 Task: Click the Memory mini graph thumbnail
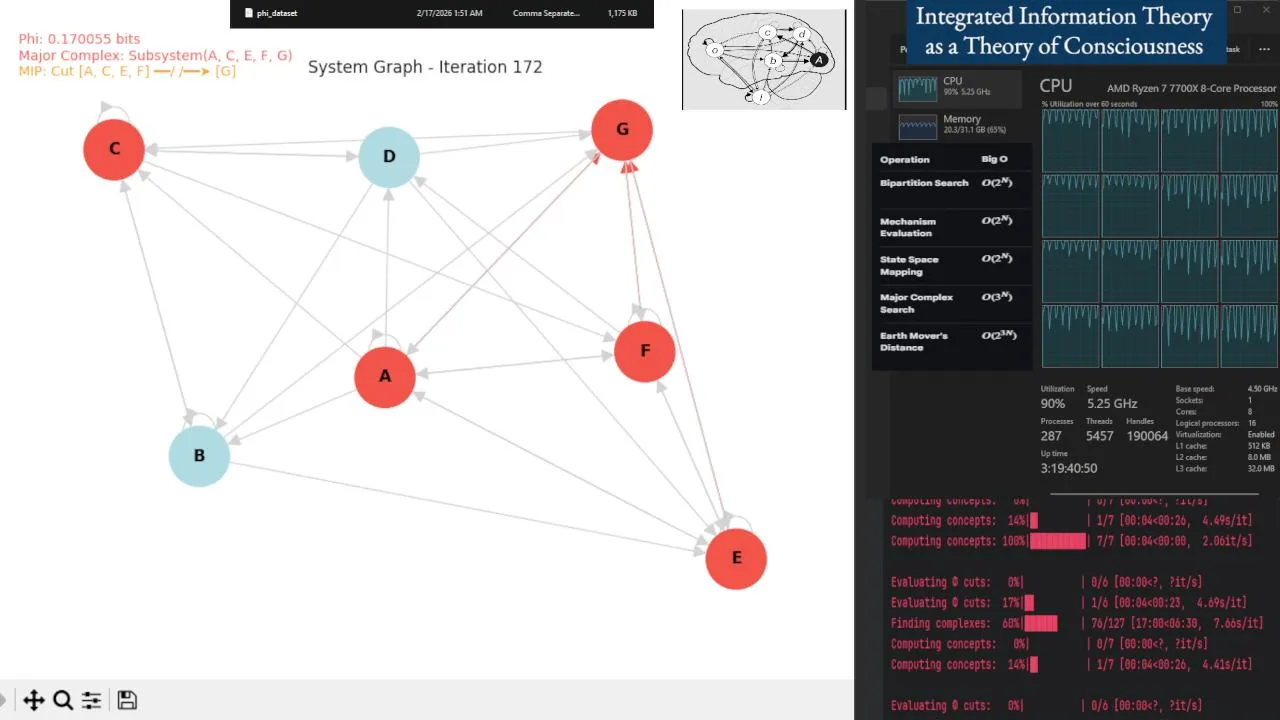pyautogui.click(x=917, y=126)
